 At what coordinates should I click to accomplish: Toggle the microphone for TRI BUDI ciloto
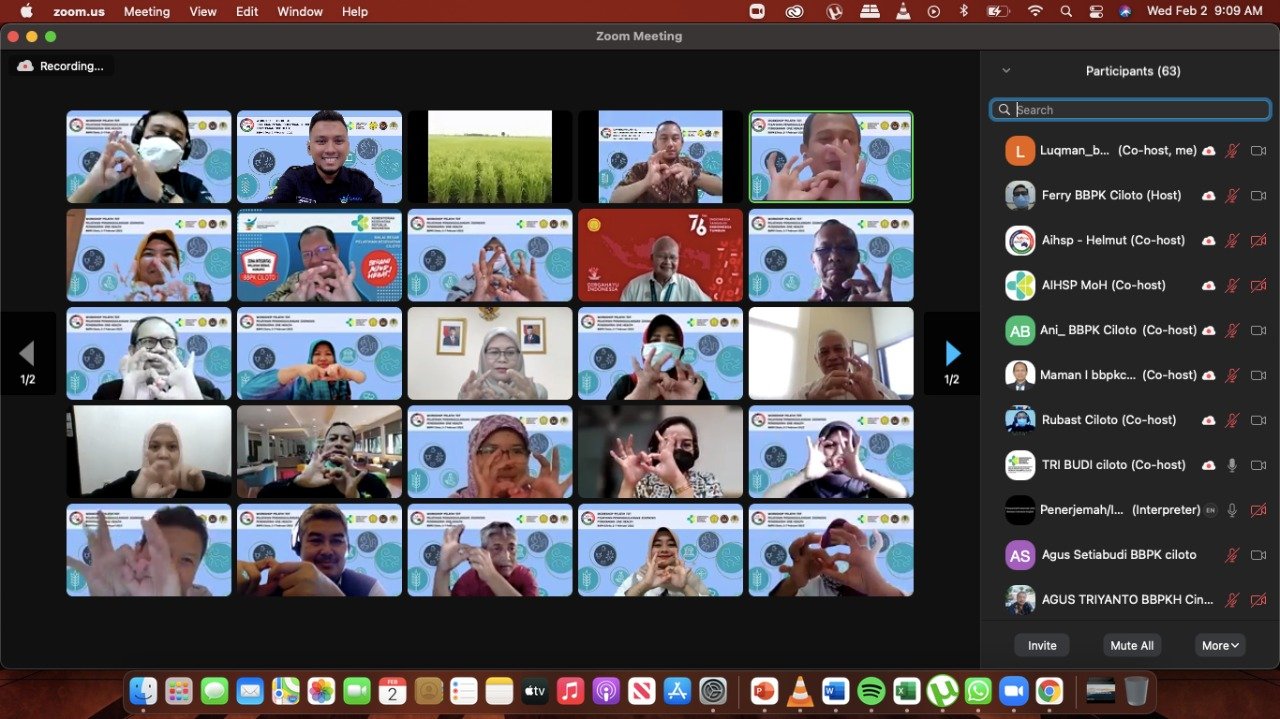coord(1232,465)
